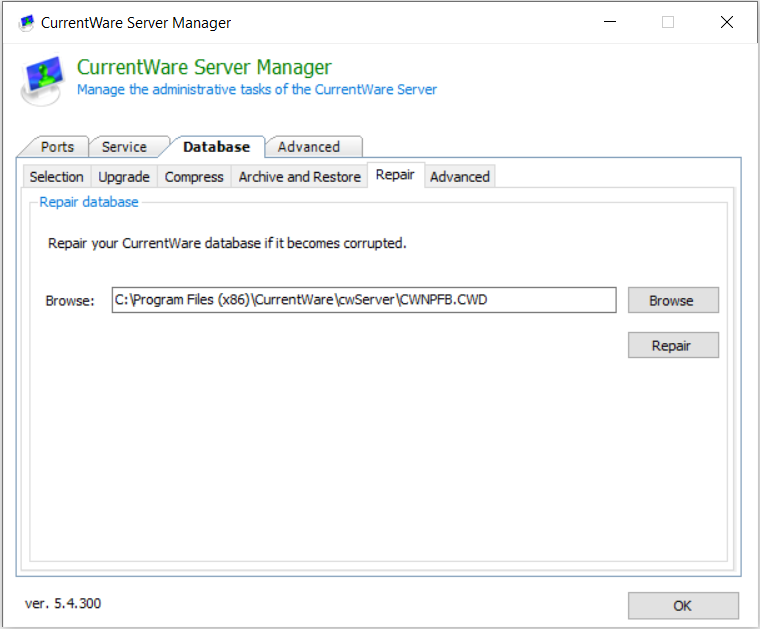Click the database path input field
Viewport: 760px width, 629px height.
pos(364,300)
